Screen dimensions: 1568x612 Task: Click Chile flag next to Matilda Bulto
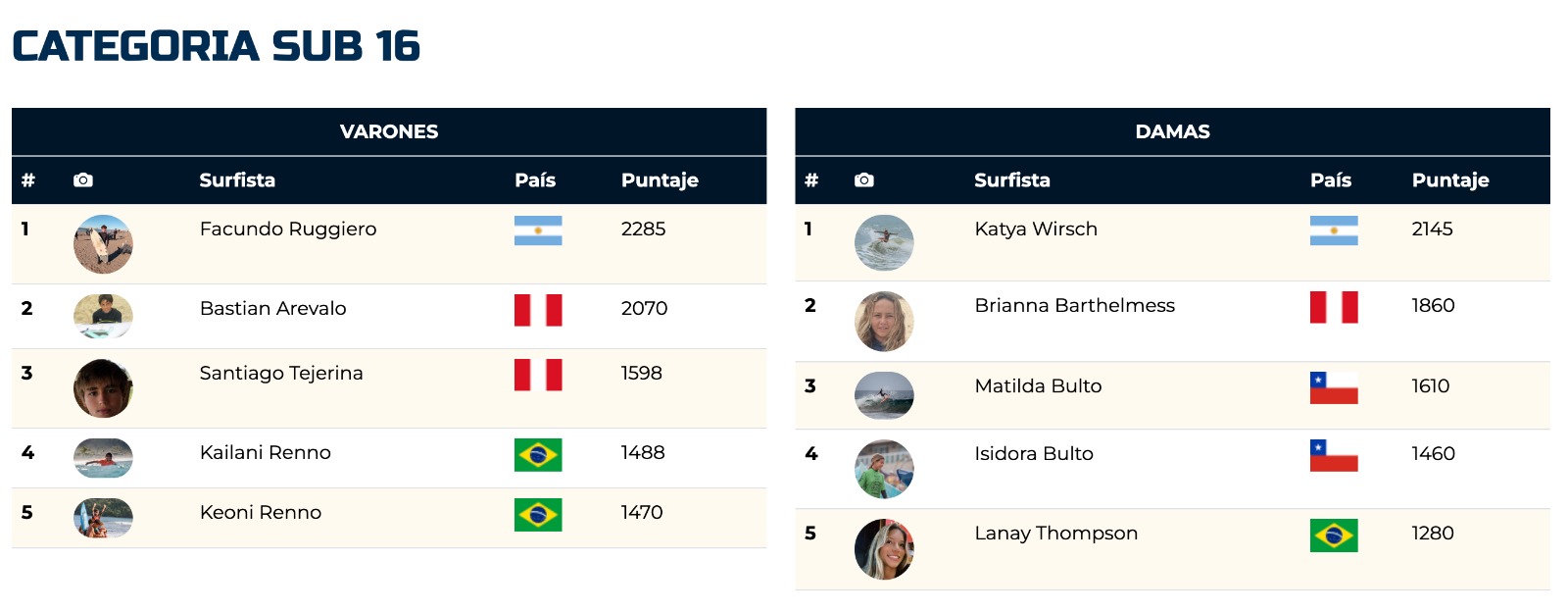click(1334, 388)
